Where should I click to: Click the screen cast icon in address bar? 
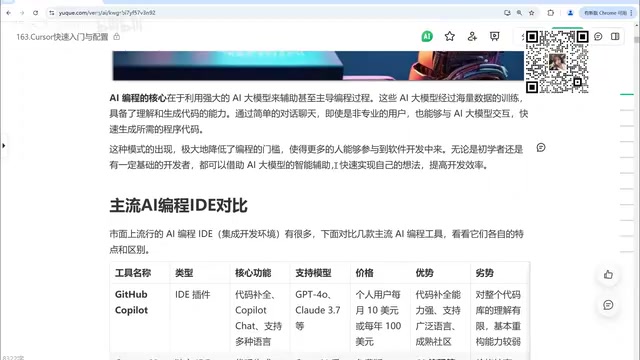[507, 13]
